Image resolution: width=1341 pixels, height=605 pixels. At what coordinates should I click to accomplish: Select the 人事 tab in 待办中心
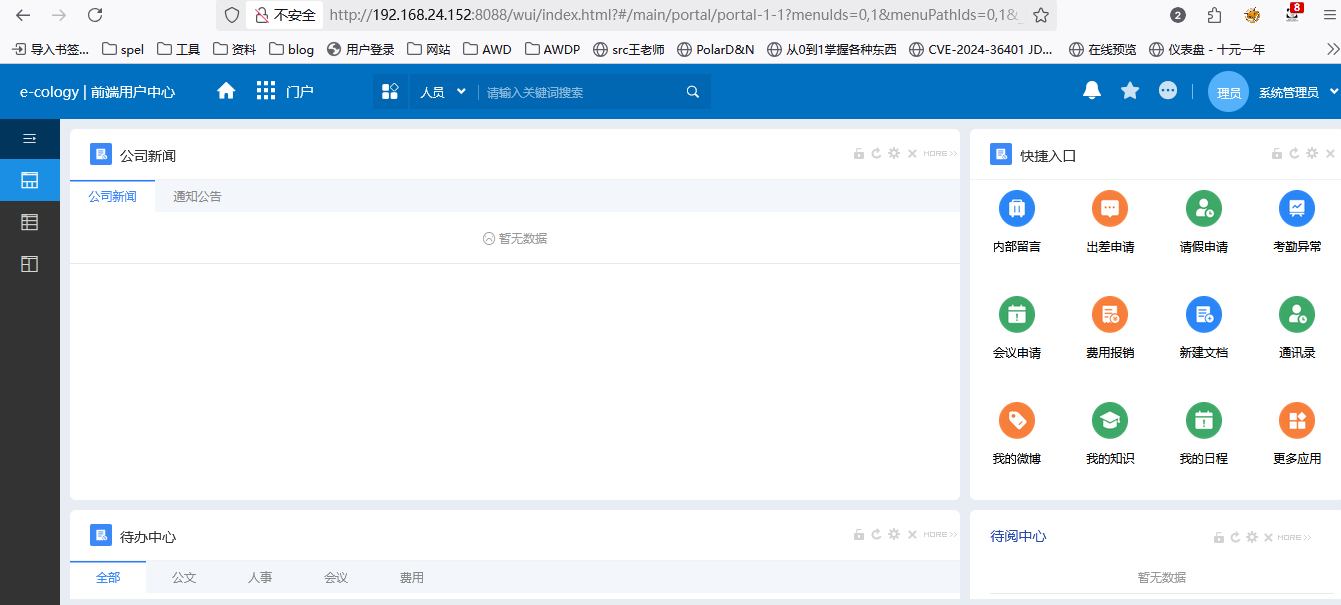(260, 577)
